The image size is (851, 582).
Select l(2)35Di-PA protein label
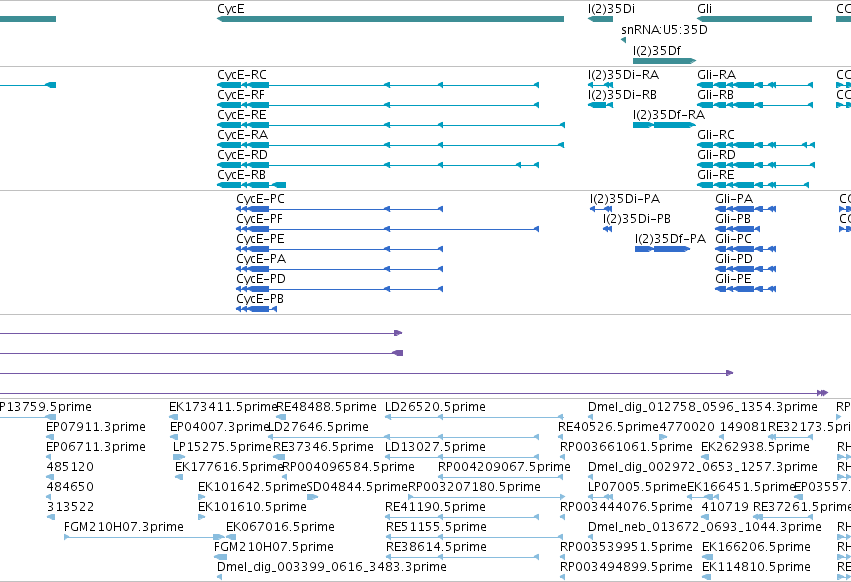[625, 199]
